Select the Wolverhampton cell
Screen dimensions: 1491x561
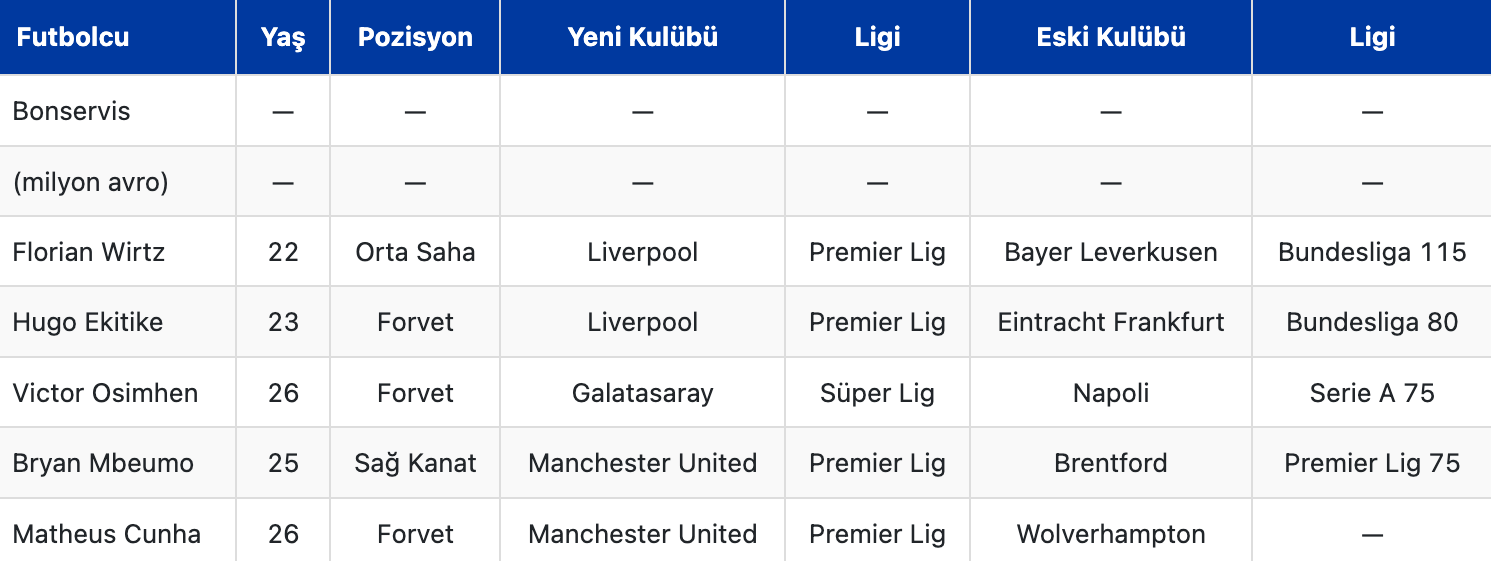pyautogui.click(x=1111, y=534)
